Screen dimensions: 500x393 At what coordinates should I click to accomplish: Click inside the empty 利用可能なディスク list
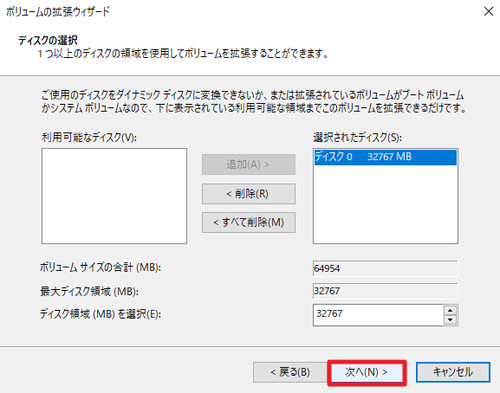114,196
